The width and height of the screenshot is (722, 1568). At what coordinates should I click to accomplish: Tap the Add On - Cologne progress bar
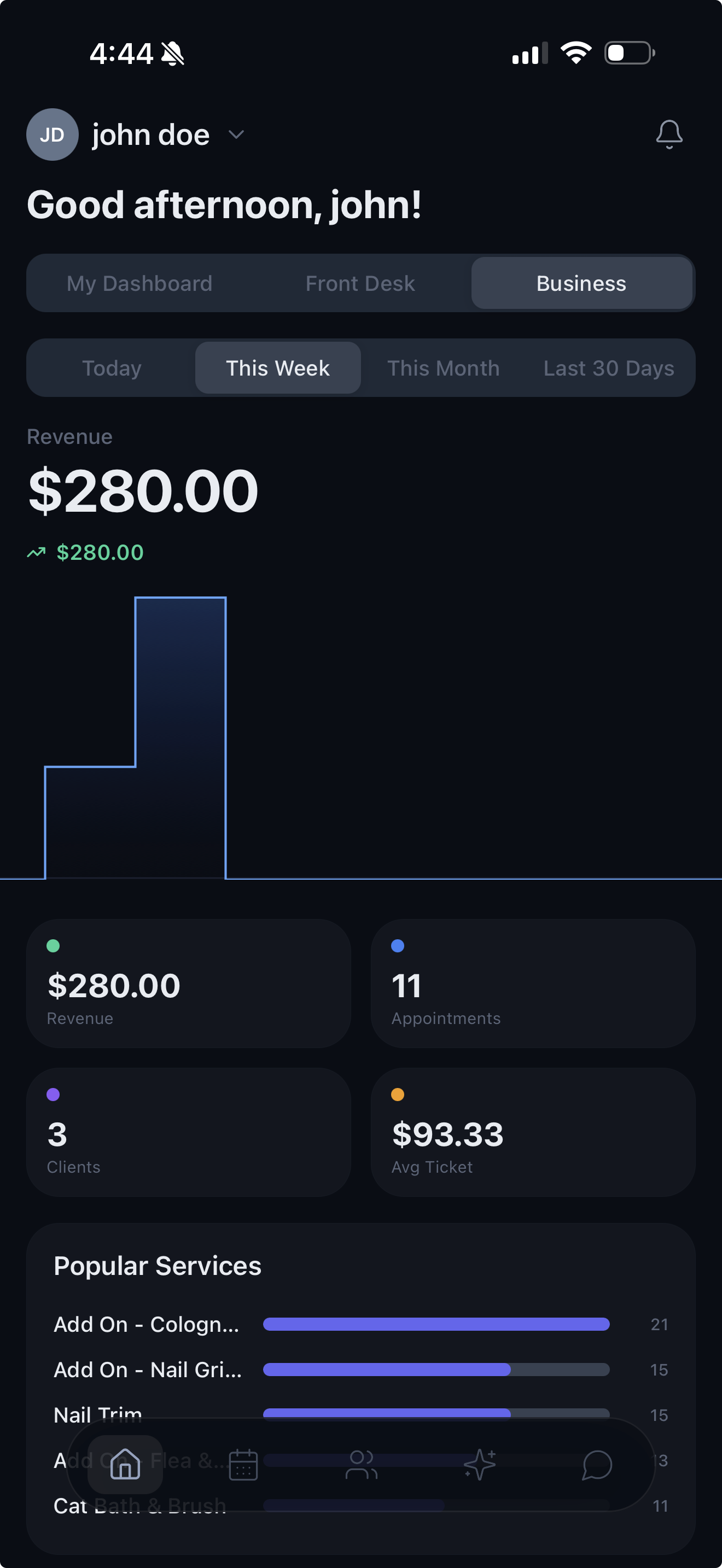click(x=436, y=1324)
